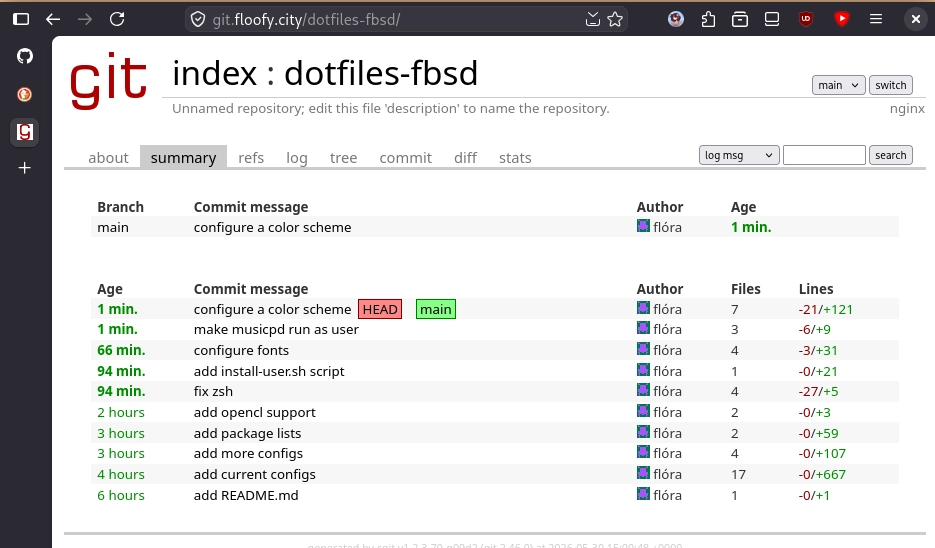
Task: Focus the search text field
Action: (823, 155)
